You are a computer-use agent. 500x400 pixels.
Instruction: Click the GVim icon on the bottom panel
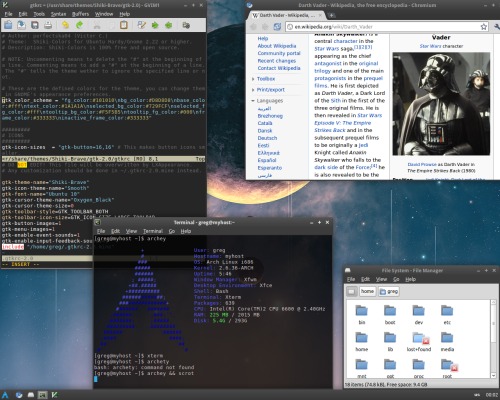(54, 395)
